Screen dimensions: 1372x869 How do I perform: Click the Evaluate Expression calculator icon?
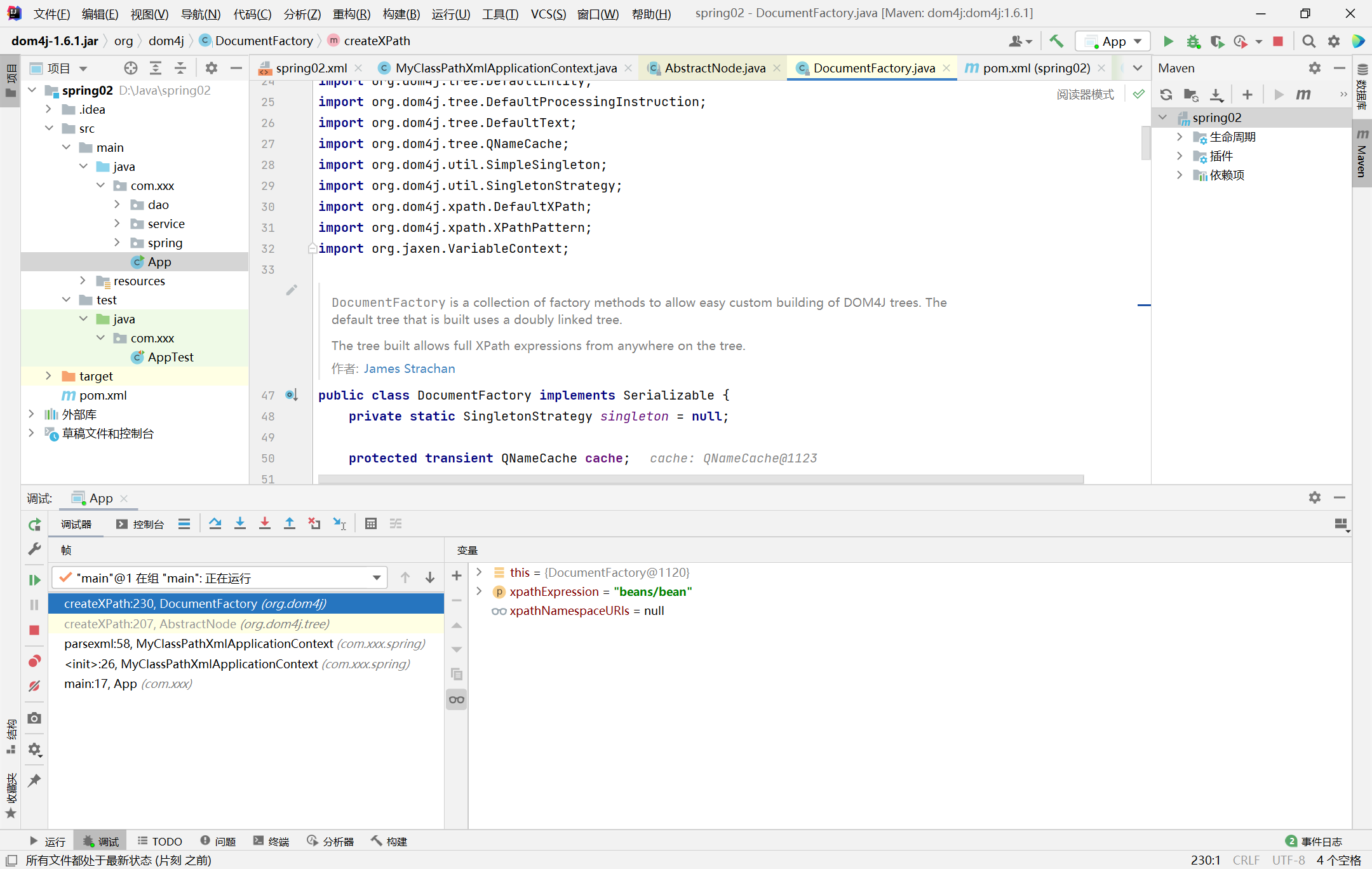click(371, 523)
